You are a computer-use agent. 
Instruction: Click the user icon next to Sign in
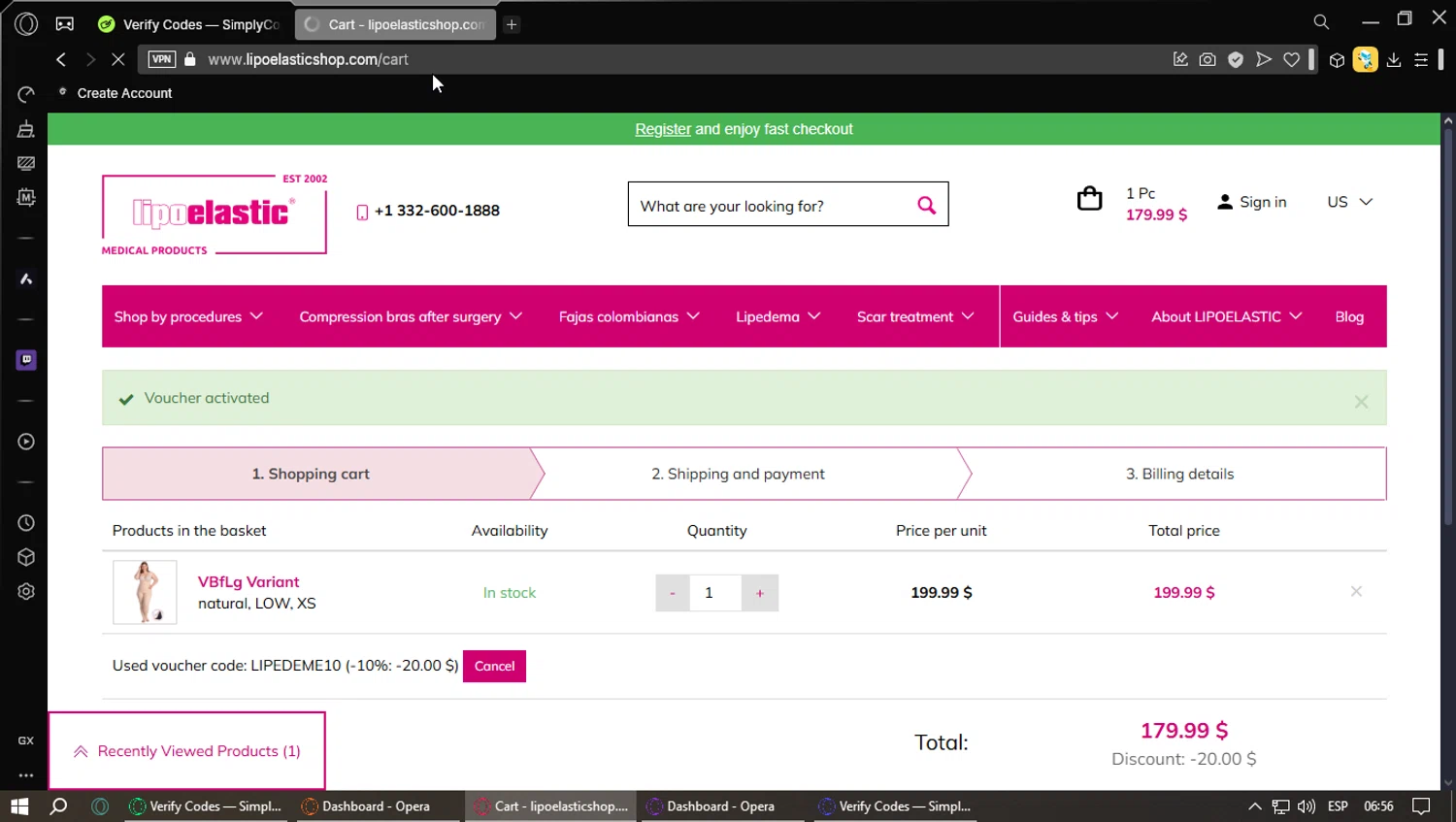click(x=1225, y=202)
